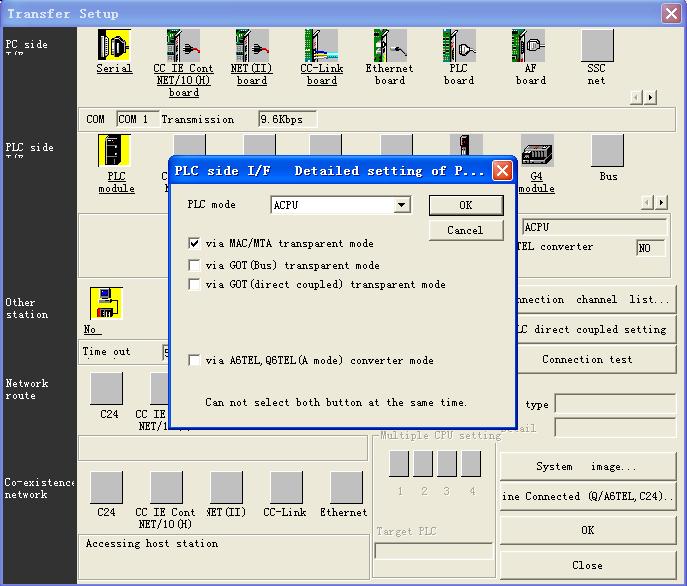
Task: Enable via A6TEL,Q6TEL(A mode) converter mode
Action: [x=194, y=360]
